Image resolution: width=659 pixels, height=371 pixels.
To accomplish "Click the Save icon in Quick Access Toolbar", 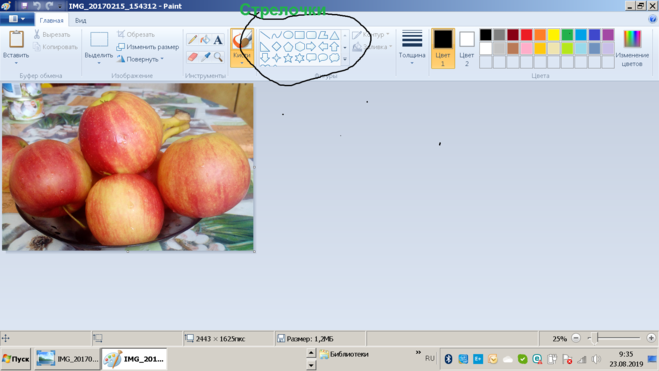I will 24,6.
